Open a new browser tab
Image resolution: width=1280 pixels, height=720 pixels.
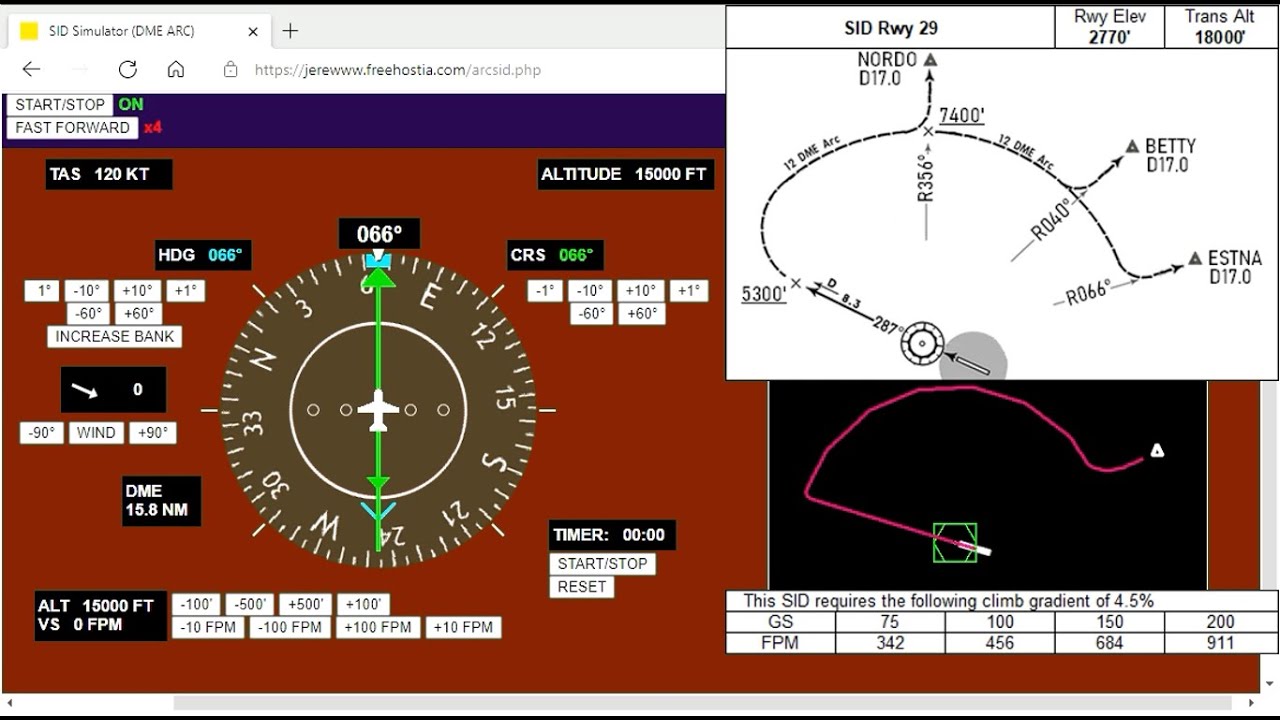pos(290,31)
